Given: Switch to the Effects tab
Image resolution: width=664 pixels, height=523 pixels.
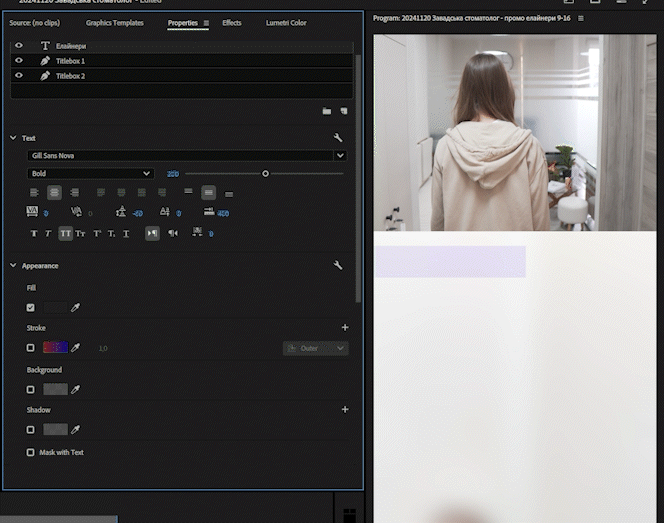Looking at the screenshot, I should 232,23.
